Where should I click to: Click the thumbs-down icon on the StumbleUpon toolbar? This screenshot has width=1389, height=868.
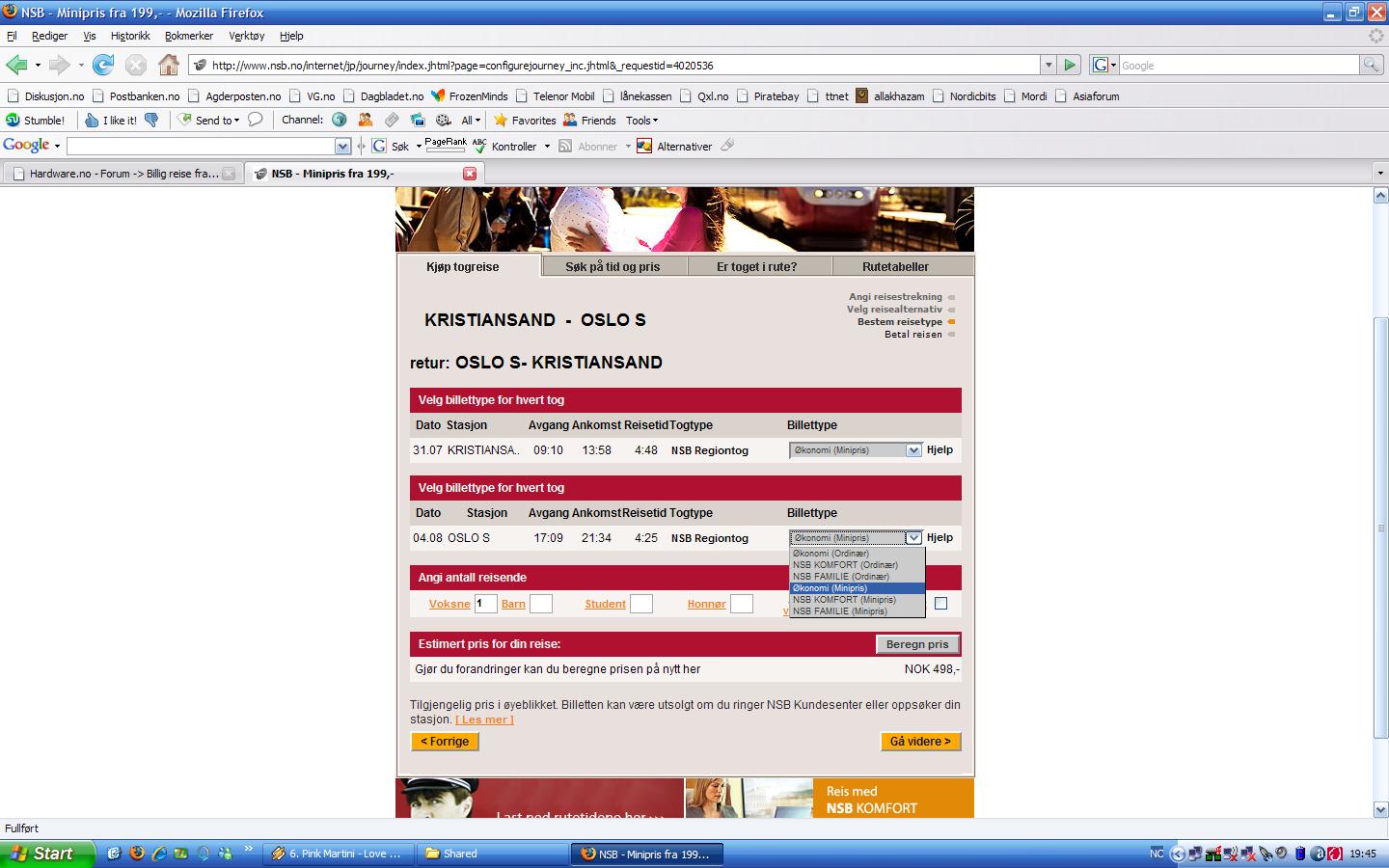click(x=152, y=121)
